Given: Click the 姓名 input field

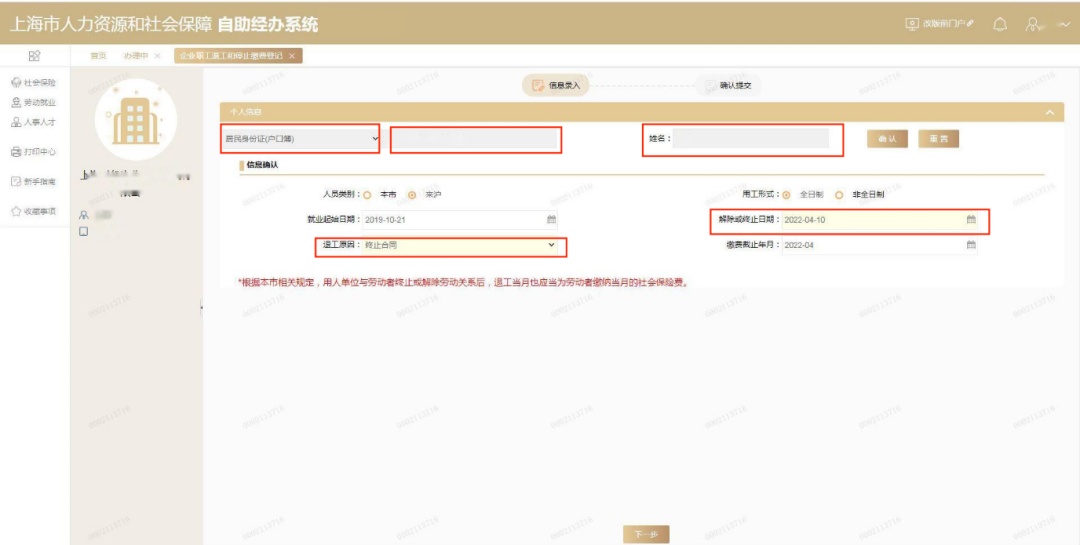Looking at the screenshot, I should (750, 139).
